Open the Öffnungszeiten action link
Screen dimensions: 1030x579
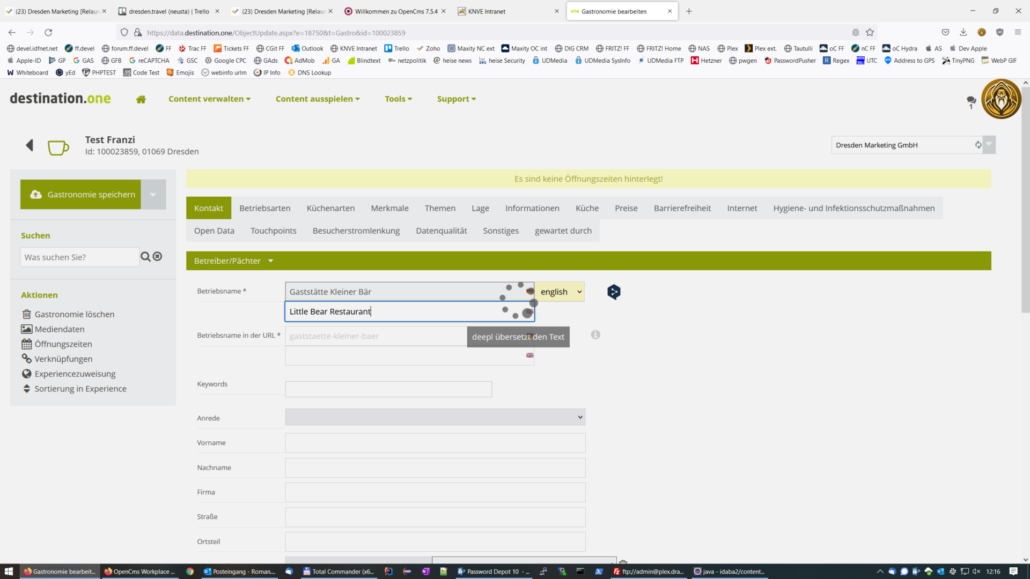63,344
